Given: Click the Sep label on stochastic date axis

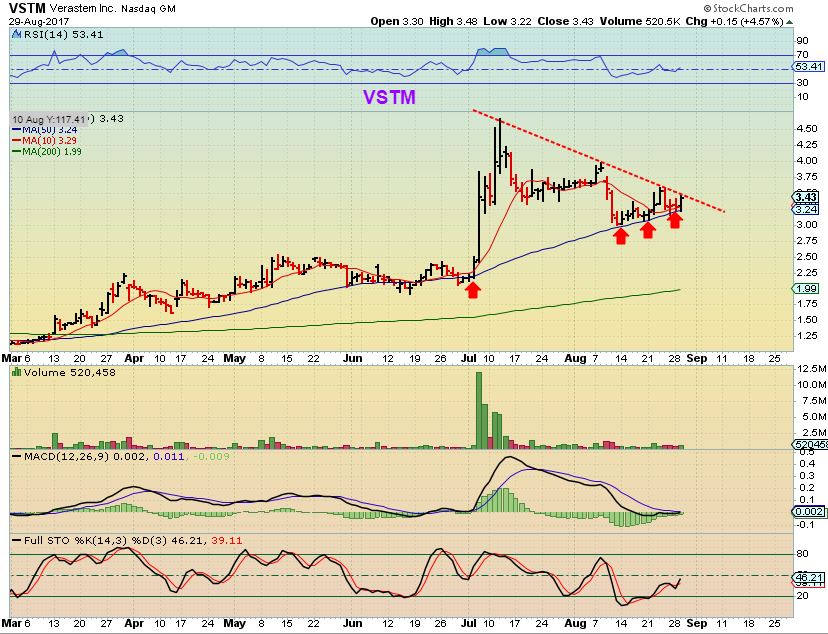Looking at the screenshot, I should pos(697,623).
